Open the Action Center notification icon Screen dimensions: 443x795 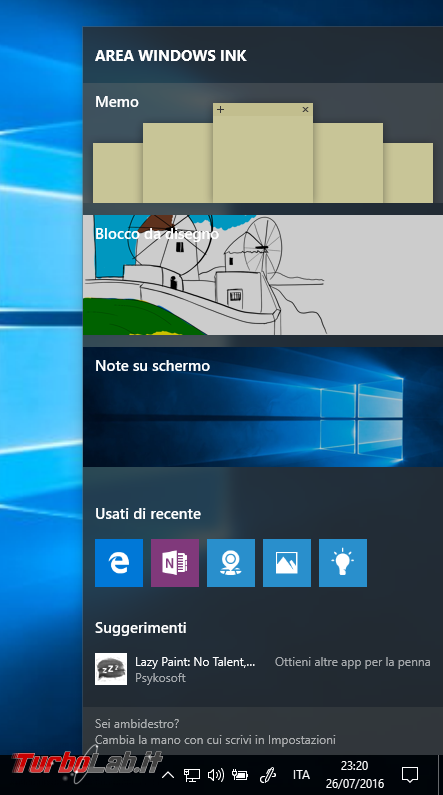point(410,775)
